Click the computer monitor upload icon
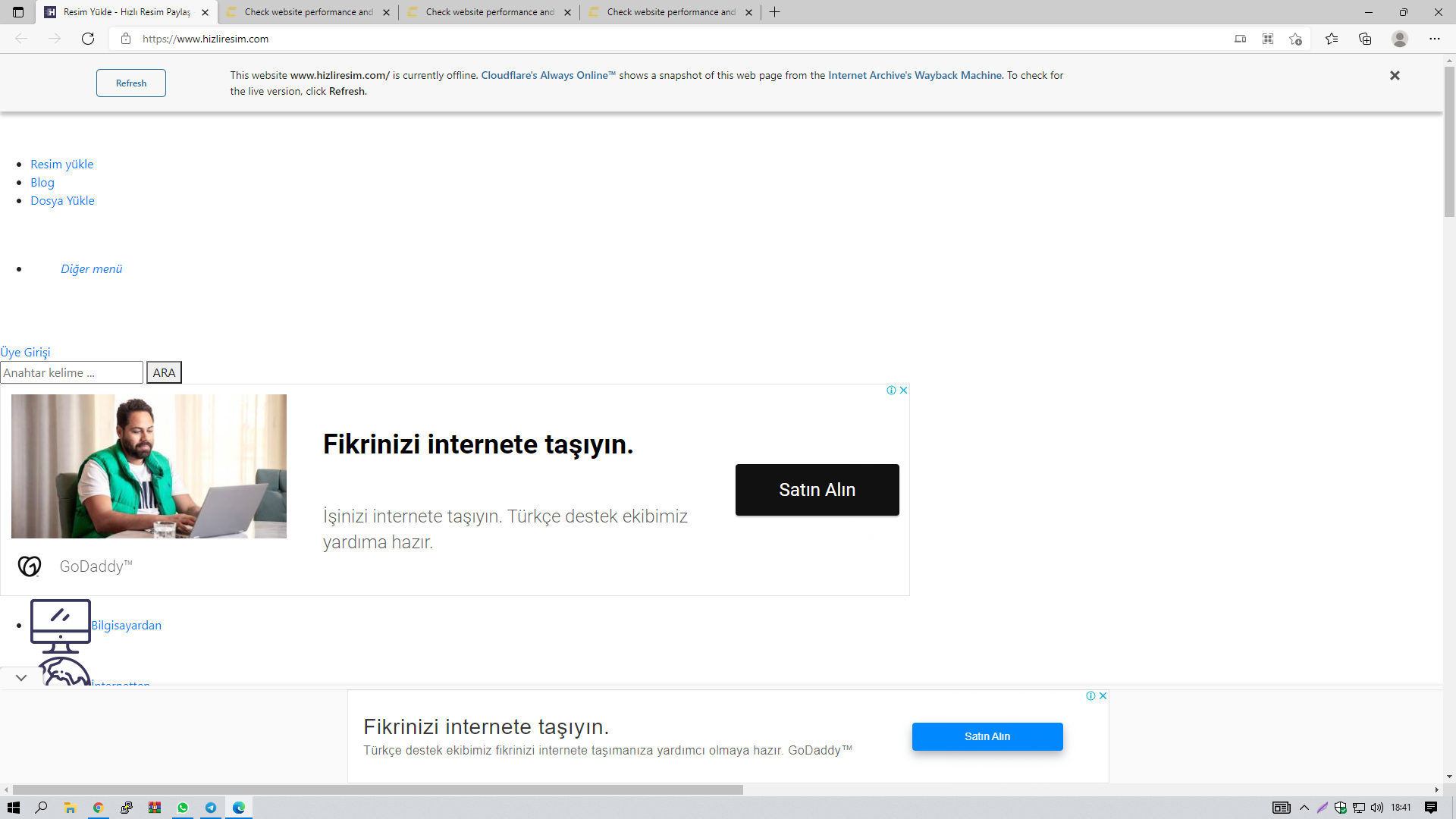Image resolution: width=1456 pixels, height=819 pixels. (61, 626)
